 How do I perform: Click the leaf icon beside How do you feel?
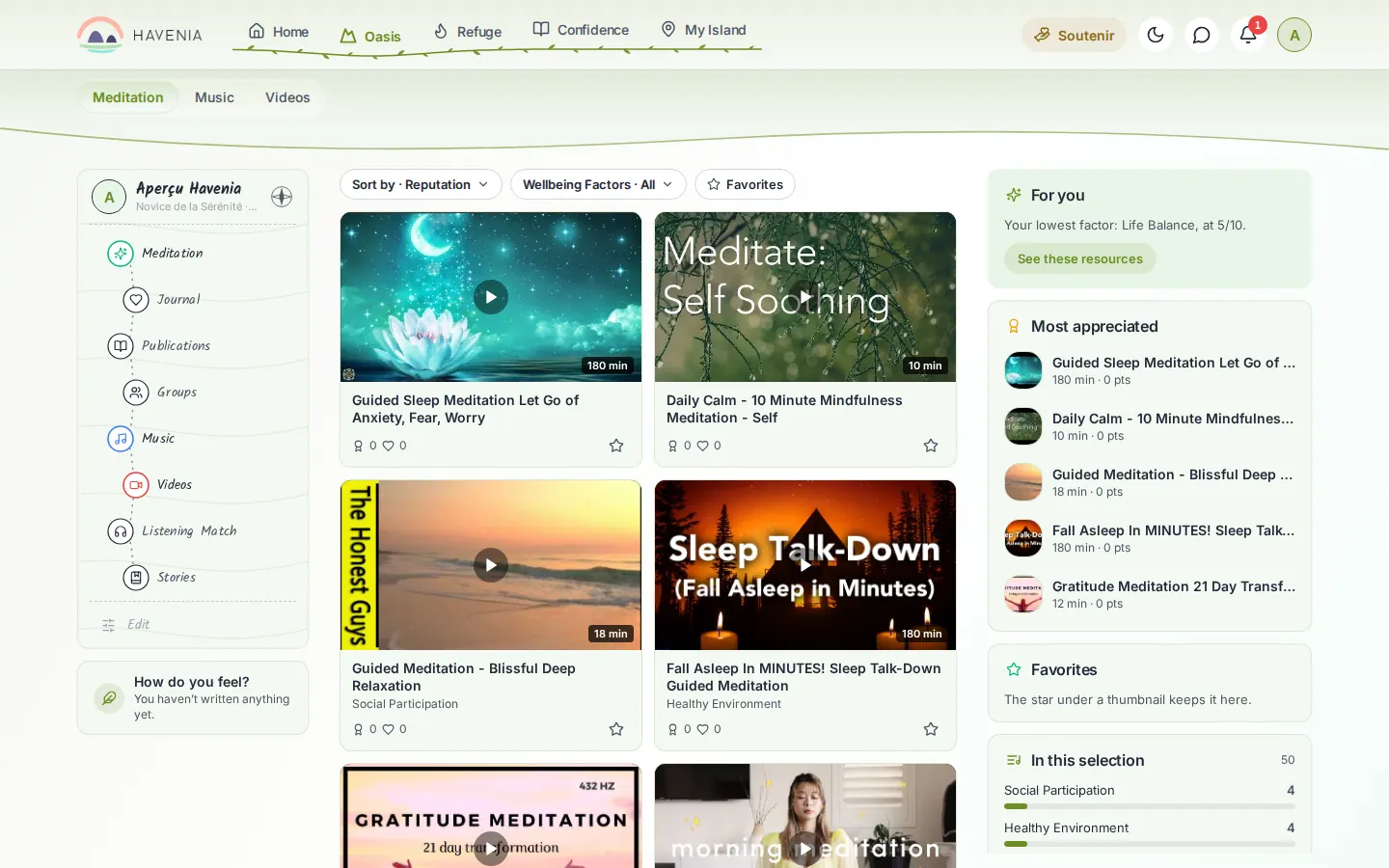pos(108,697)
